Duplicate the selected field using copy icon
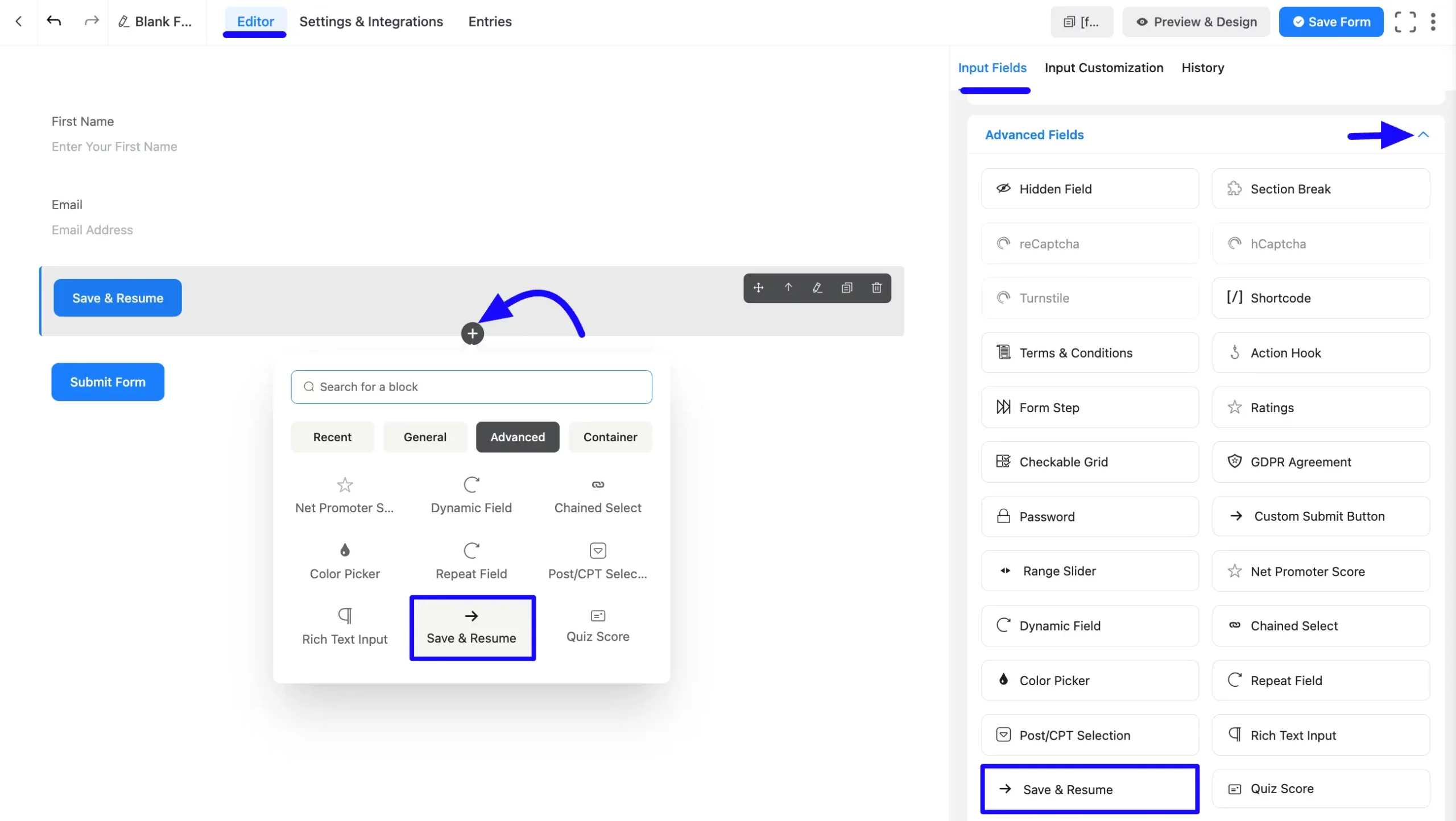 click(847, 288)
